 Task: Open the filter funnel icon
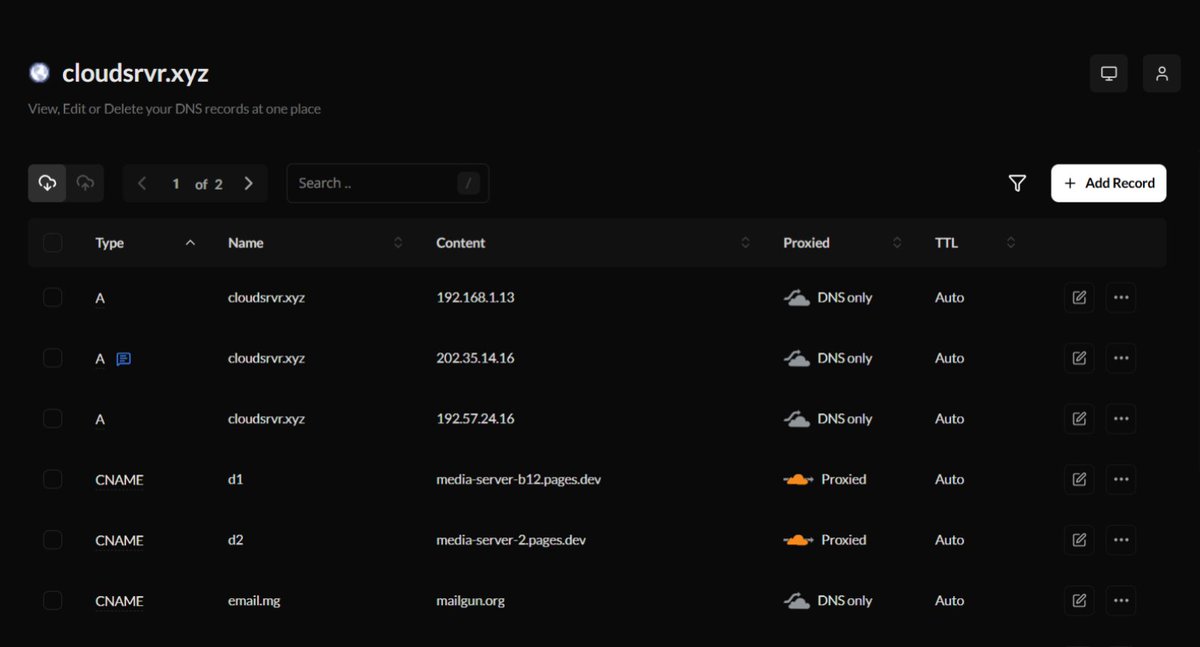click(x=1017, y=183)
